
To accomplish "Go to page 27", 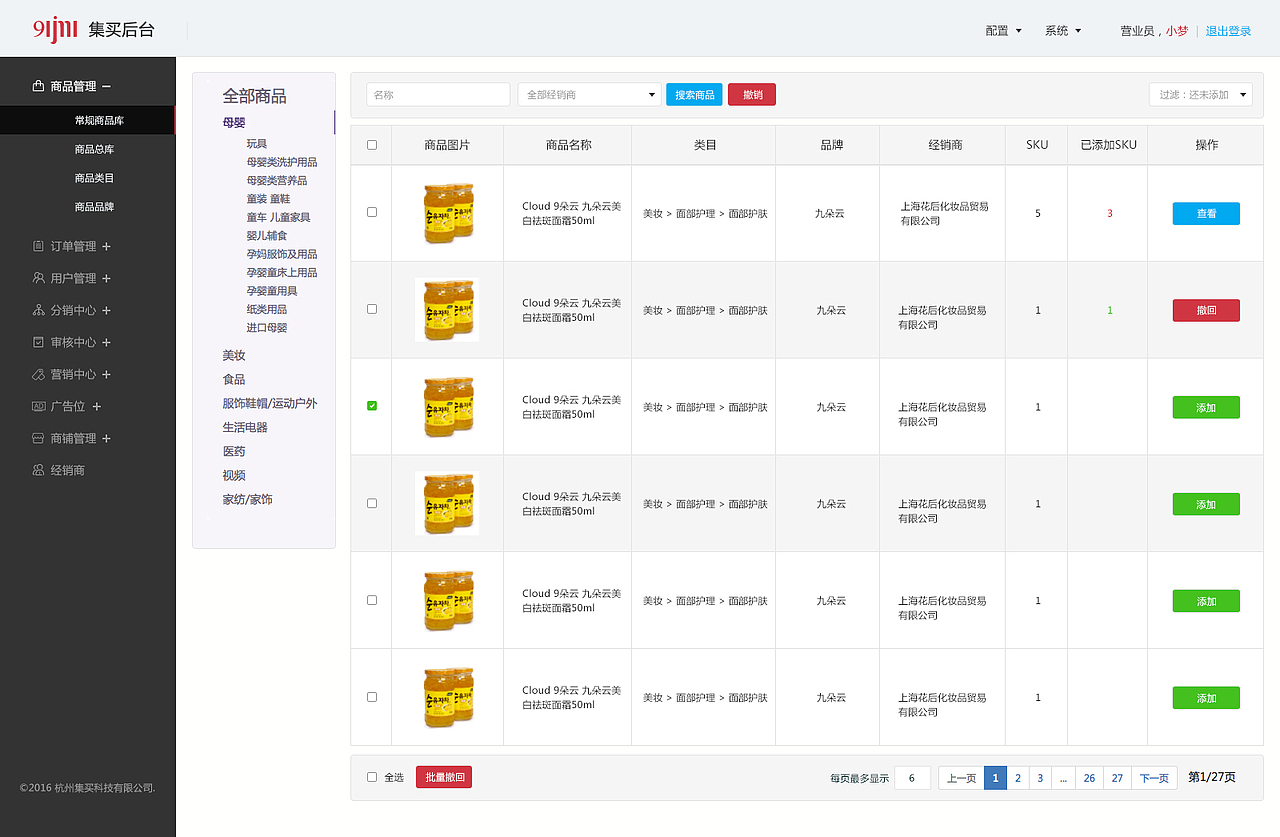I will 1117,777.
